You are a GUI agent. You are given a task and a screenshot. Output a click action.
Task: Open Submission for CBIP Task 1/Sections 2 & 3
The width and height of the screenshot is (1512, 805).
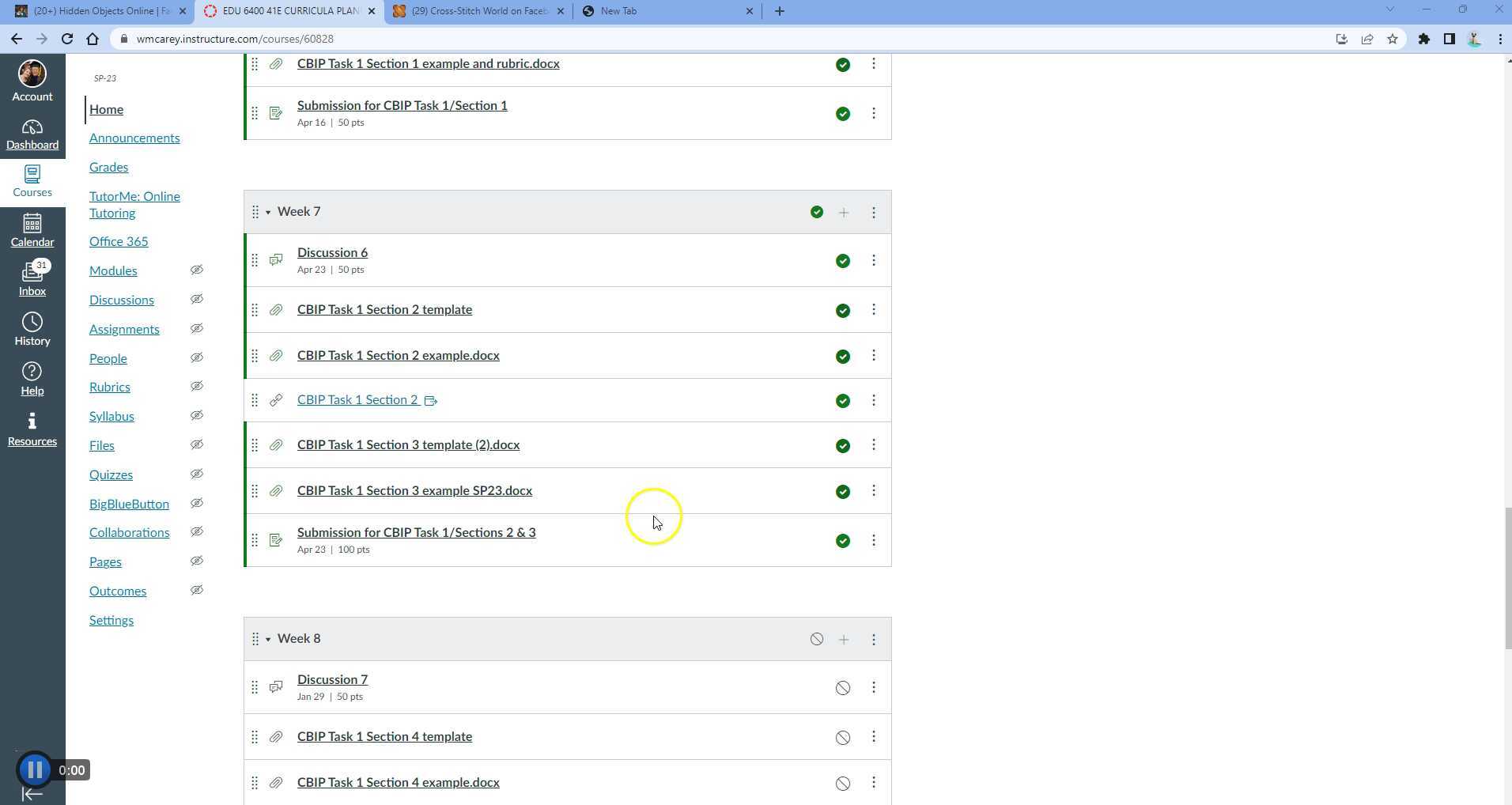416,532
